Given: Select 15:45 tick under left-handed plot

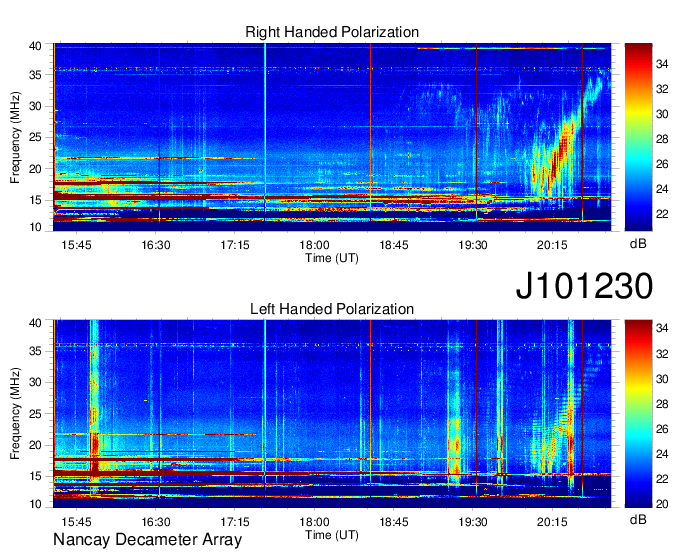Looking at the screenshot, I should pyautogui.click(x=76, y=522).
